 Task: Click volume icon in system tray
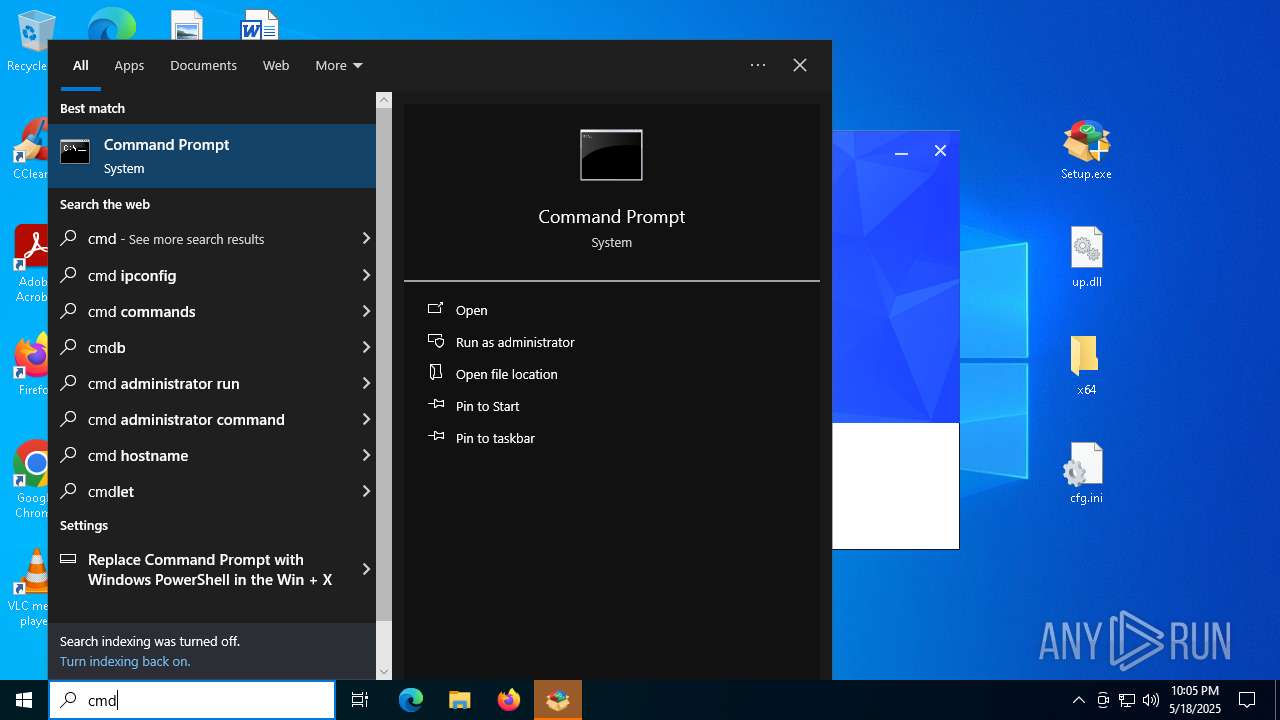click(1151, 700)
